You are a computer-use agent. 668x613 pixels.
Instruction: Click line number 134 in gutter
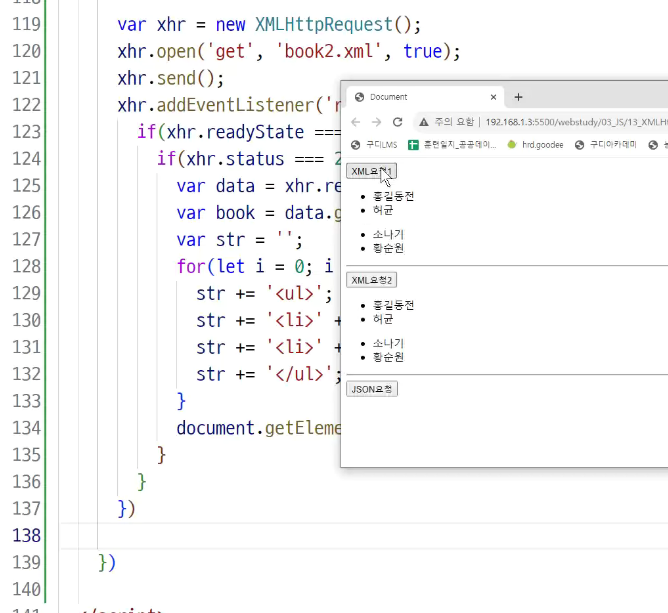pyautogui.click(x=26, y=428)
